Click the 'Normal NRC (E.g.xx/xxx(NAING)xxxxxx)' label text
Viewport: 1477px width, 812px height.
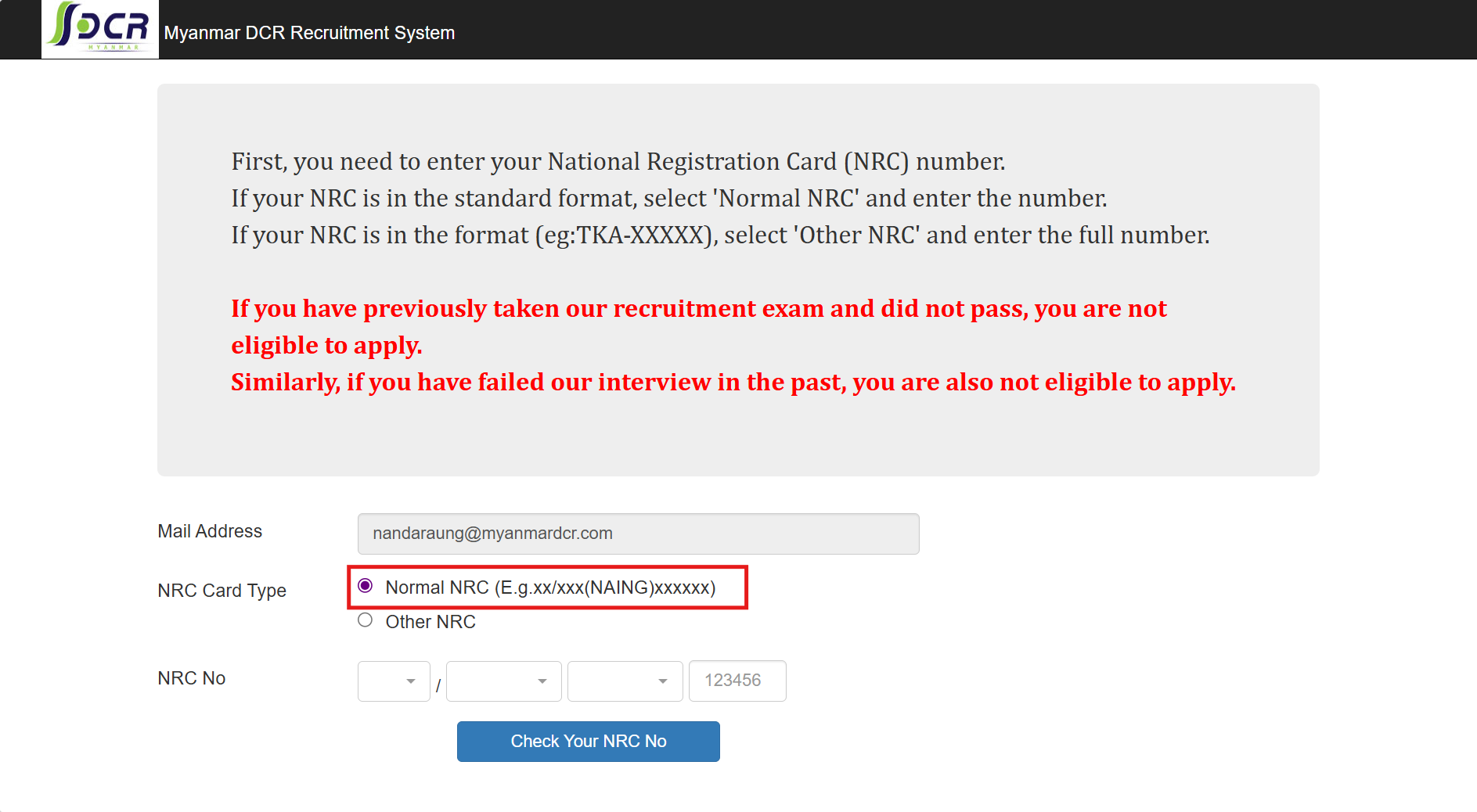tap(550, 587)
